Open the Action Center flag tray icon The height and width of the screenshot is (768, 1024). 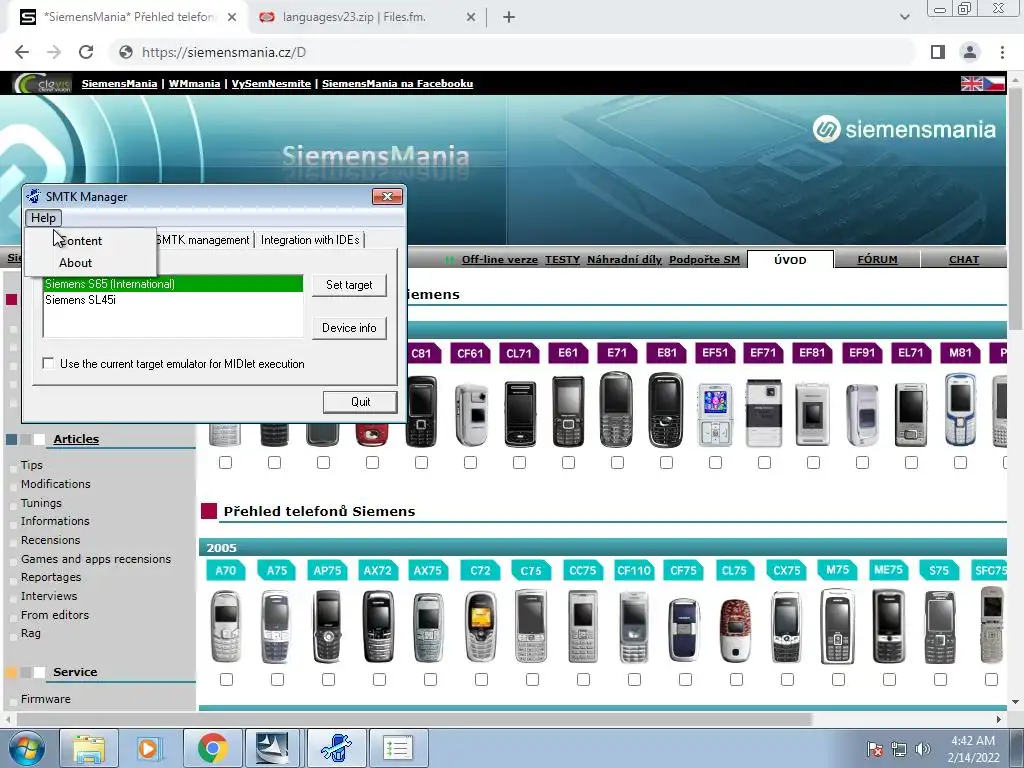click(x=875, y=749)
